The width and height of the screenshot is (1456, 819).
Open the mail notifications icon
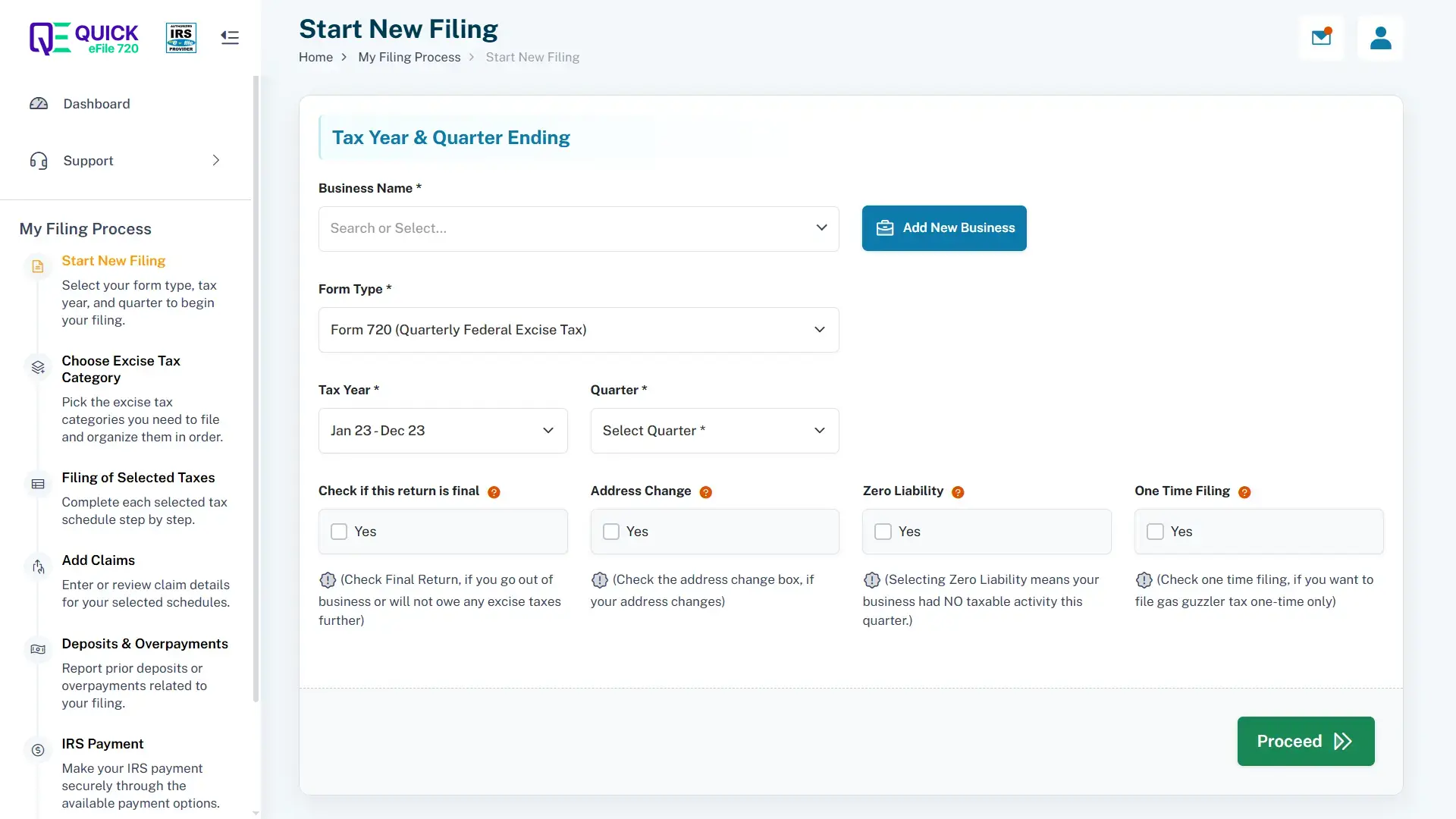(x=1321, y=37)
